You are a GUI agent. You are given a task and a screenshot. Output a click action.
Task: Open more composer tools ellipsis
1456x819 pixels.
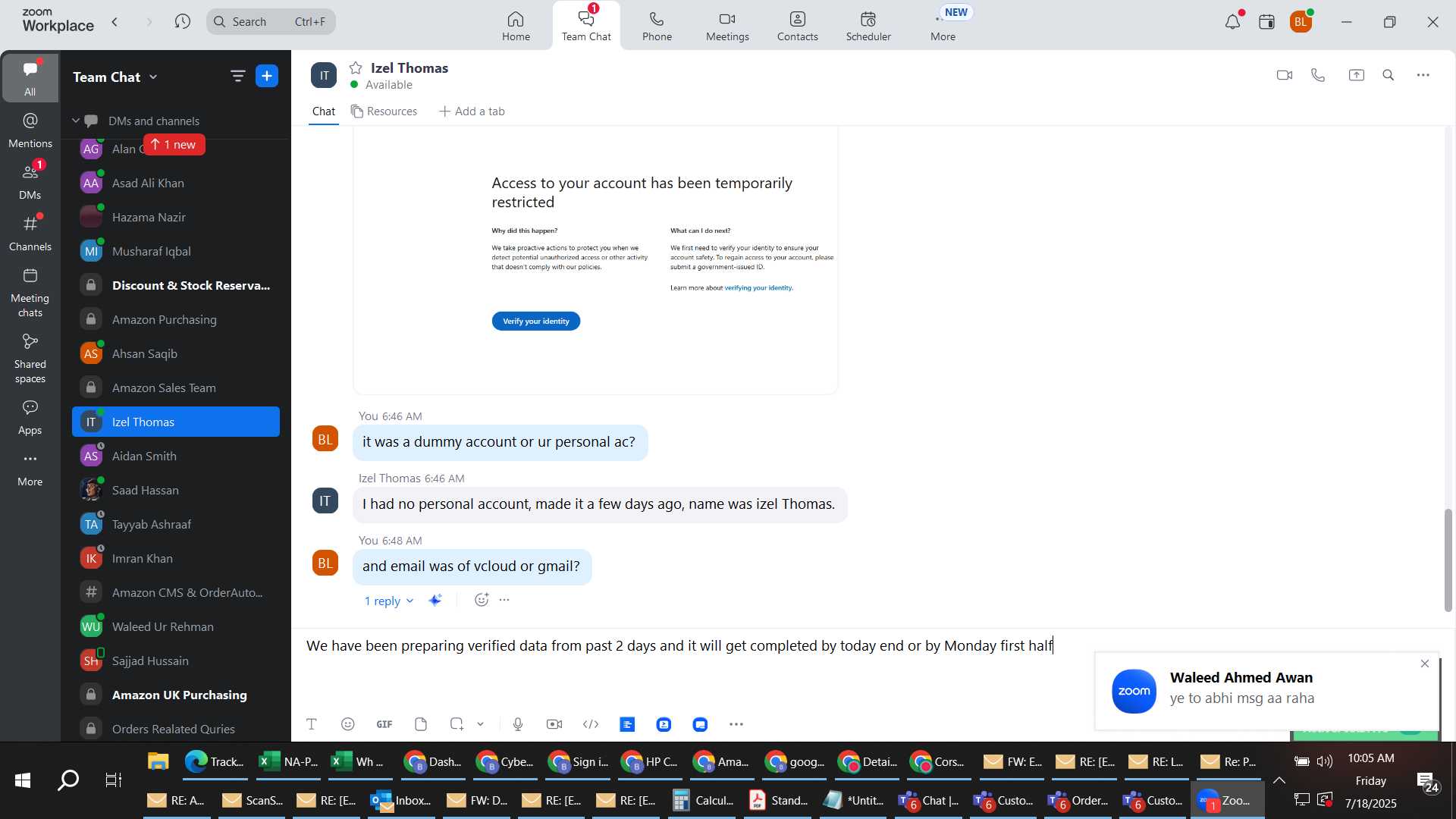coord(736,724)
